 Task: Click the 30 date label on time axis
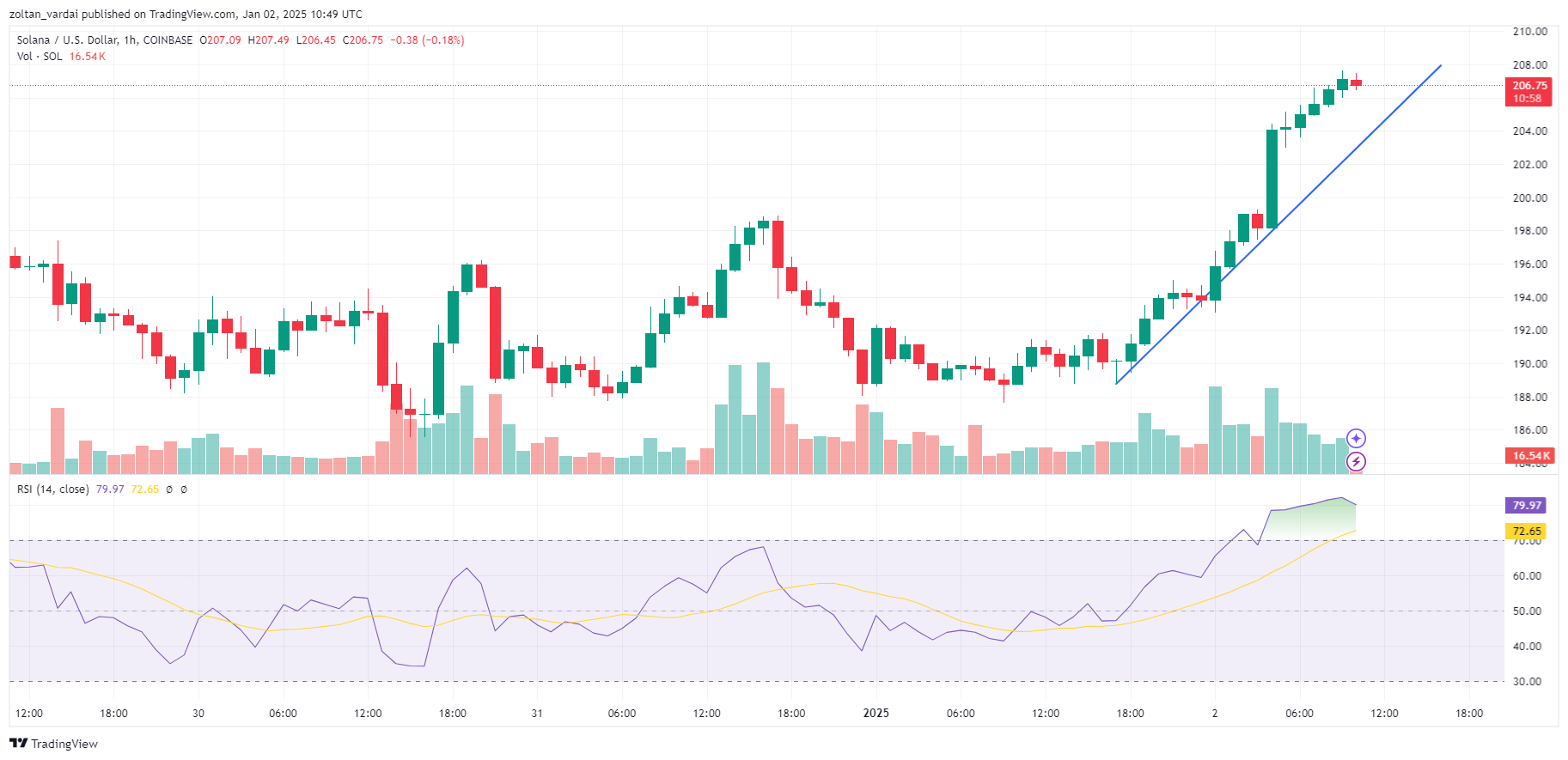click(x=198, y=714)
